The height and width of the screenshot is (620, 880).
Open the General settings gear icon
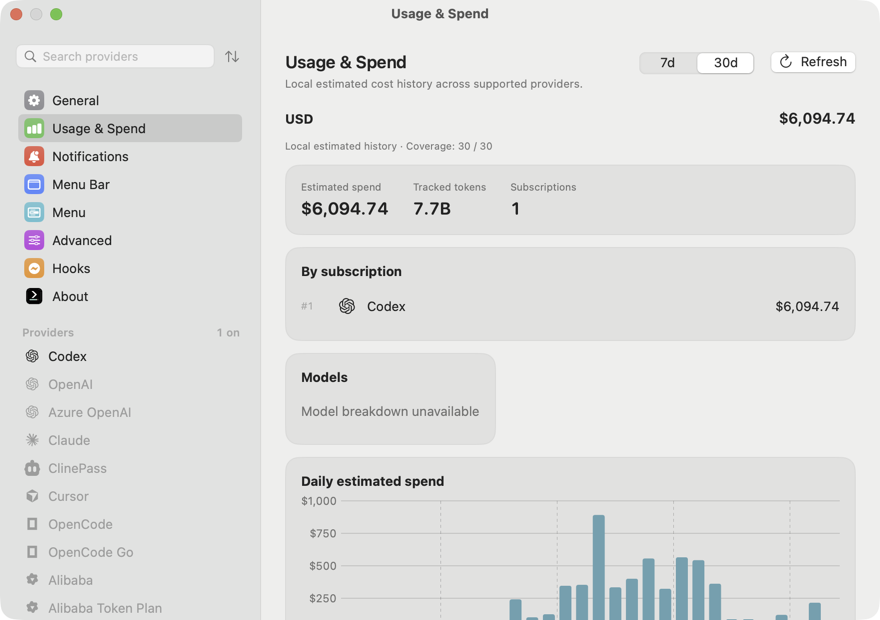click(x=34, y=100)
